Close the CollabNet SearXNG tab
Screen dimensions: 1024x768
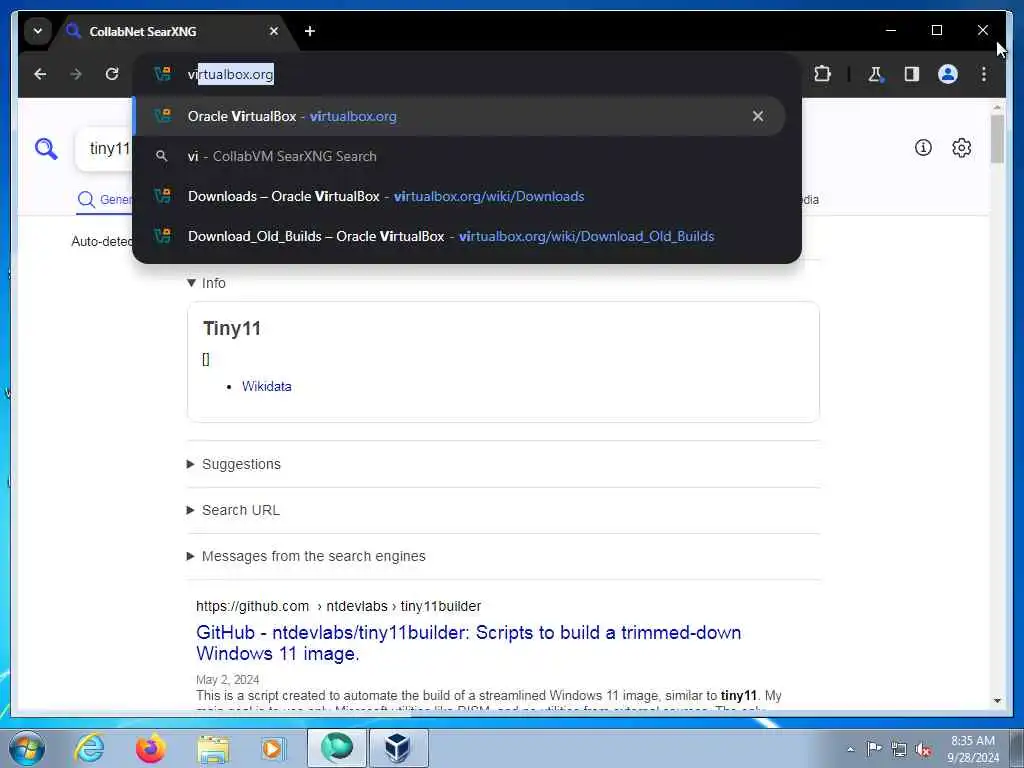274,31
